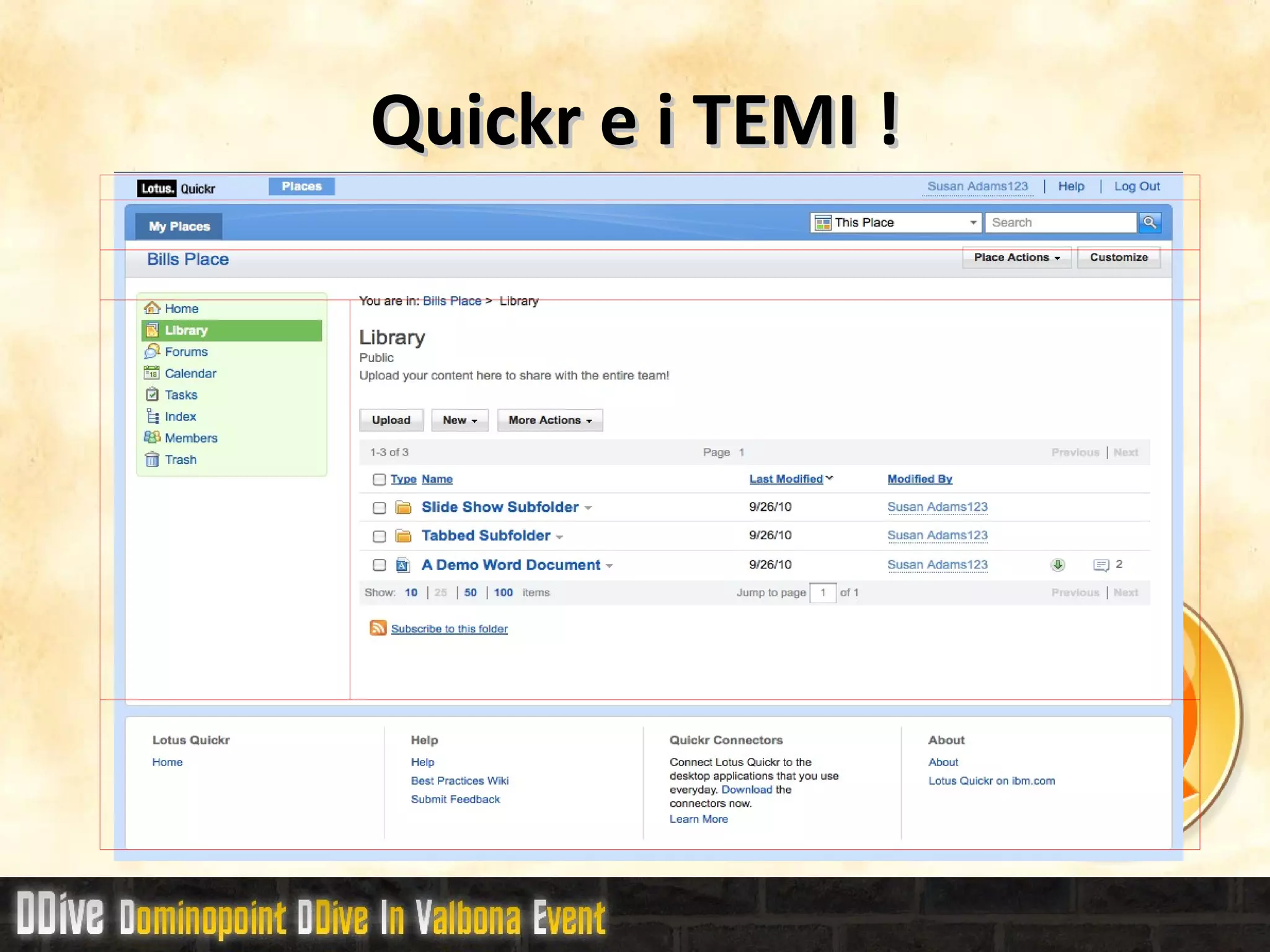Click the Tabbed Subfolder folder icon
1270x952 pixels.
point(404,536)
